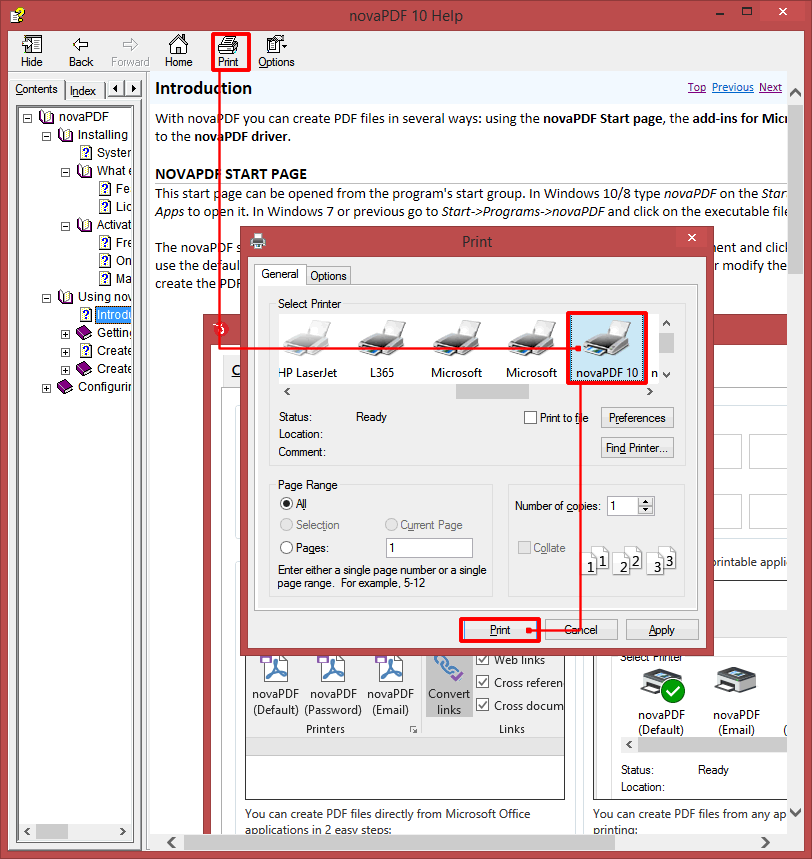
Task: Collapse the 'What' tree node
Action: pos(65,172)
